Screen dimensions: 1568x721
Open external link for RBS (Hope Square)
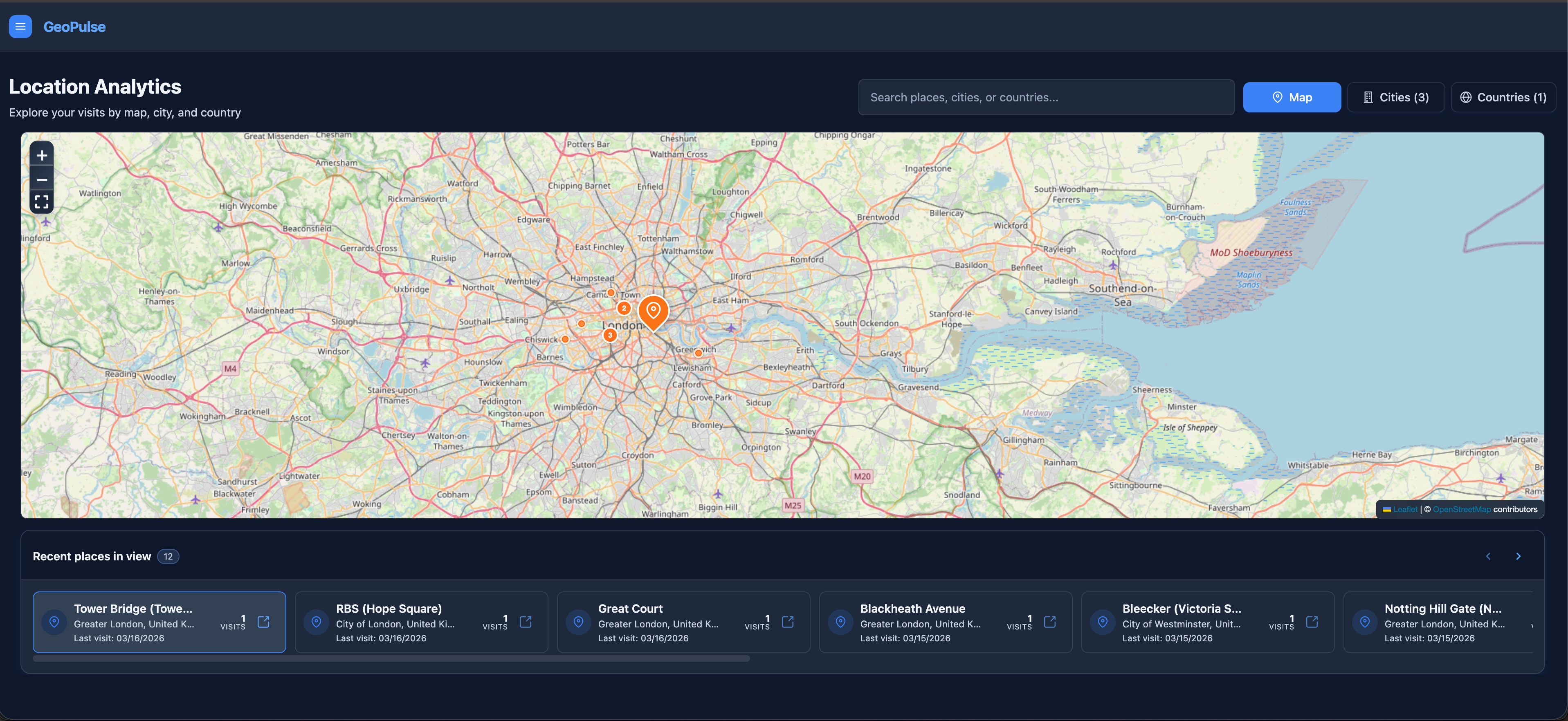[x=526, y=622]
